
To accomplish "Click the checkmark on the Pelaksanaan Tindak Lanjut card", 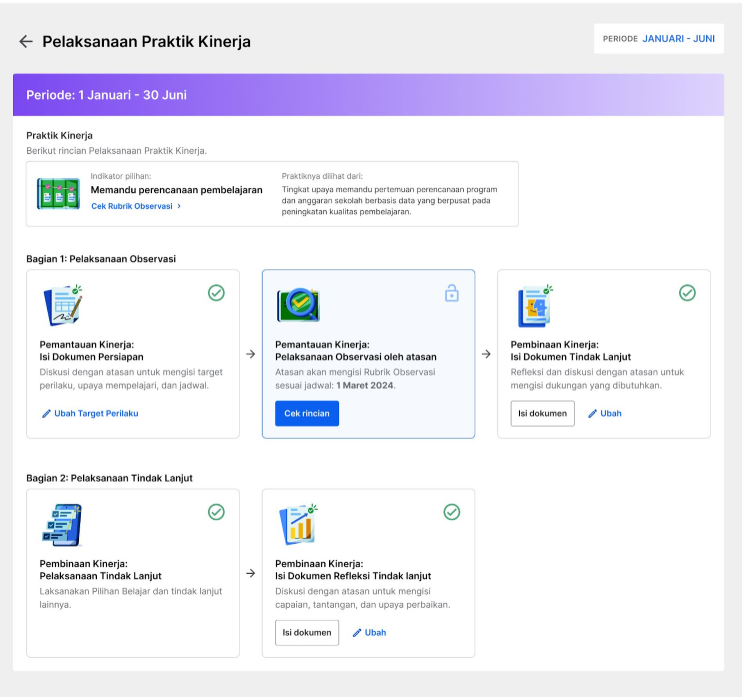I will pos(216,512).
